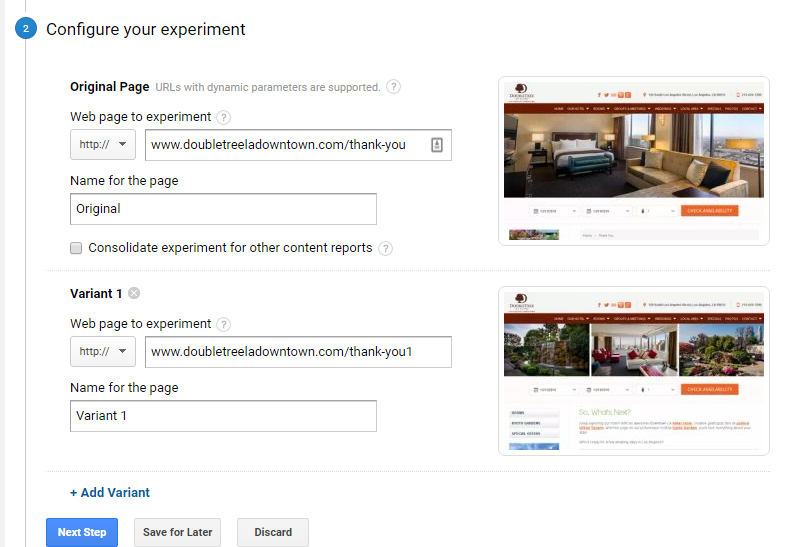810x547 pixels.
Task: Open the http:// protocol dropdown for Original Page
Action: pos(103,145)
